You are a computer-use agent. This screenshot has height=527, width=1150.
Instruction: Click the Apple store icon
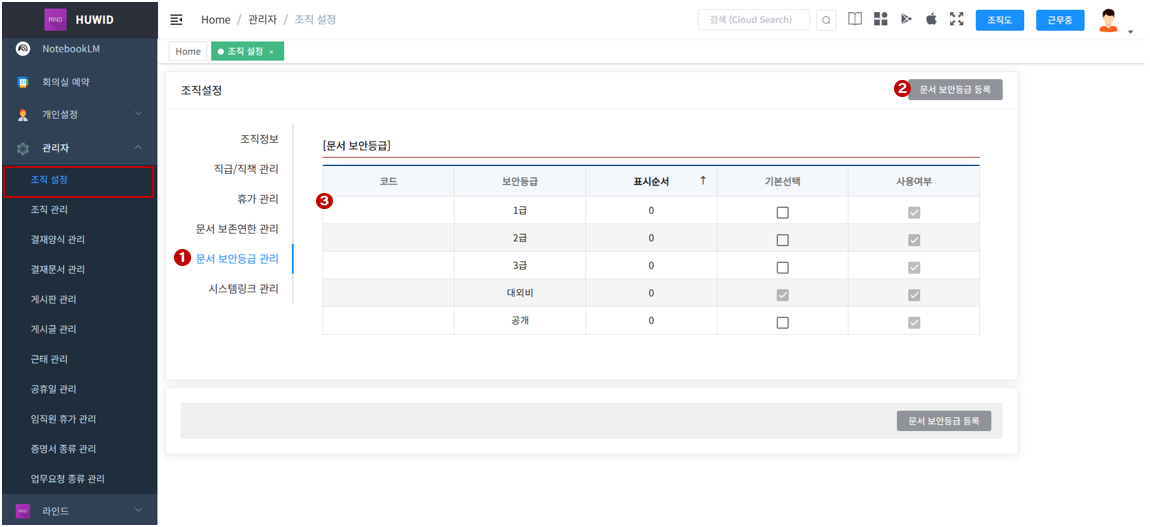[x=931, y=19]
